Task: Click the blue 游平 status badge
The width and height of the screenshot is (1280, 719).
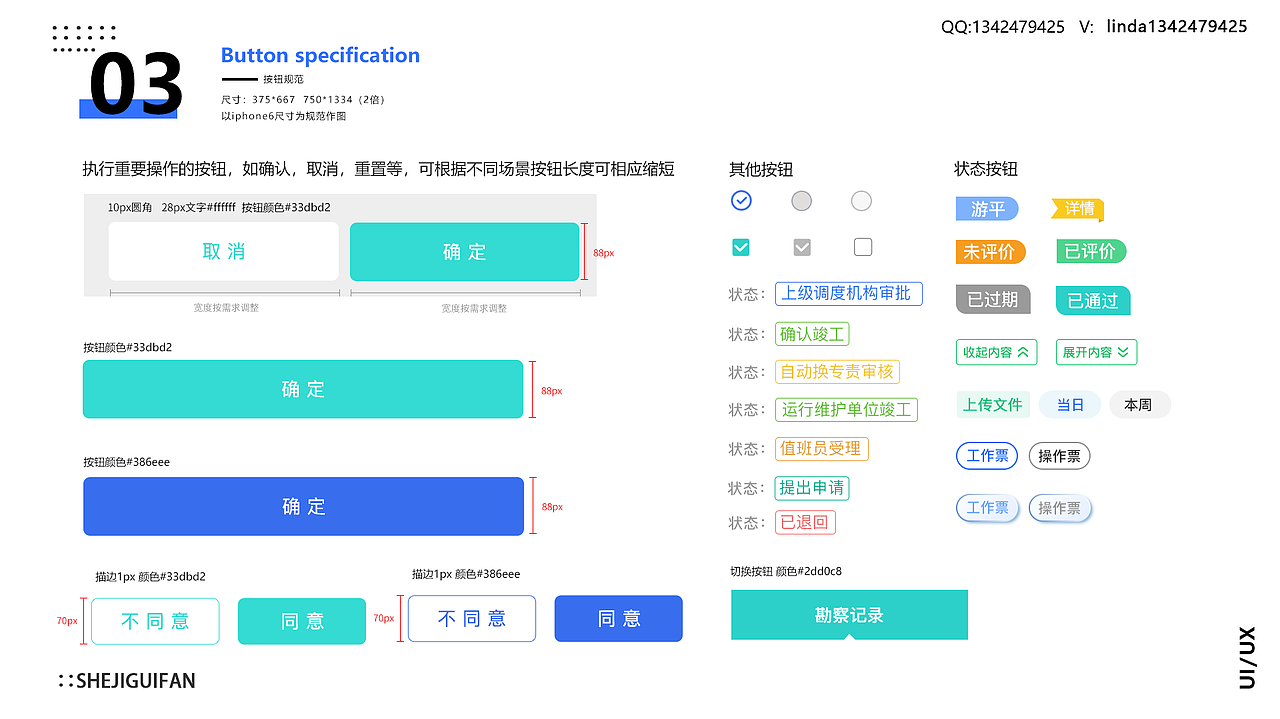Action: 987,209
